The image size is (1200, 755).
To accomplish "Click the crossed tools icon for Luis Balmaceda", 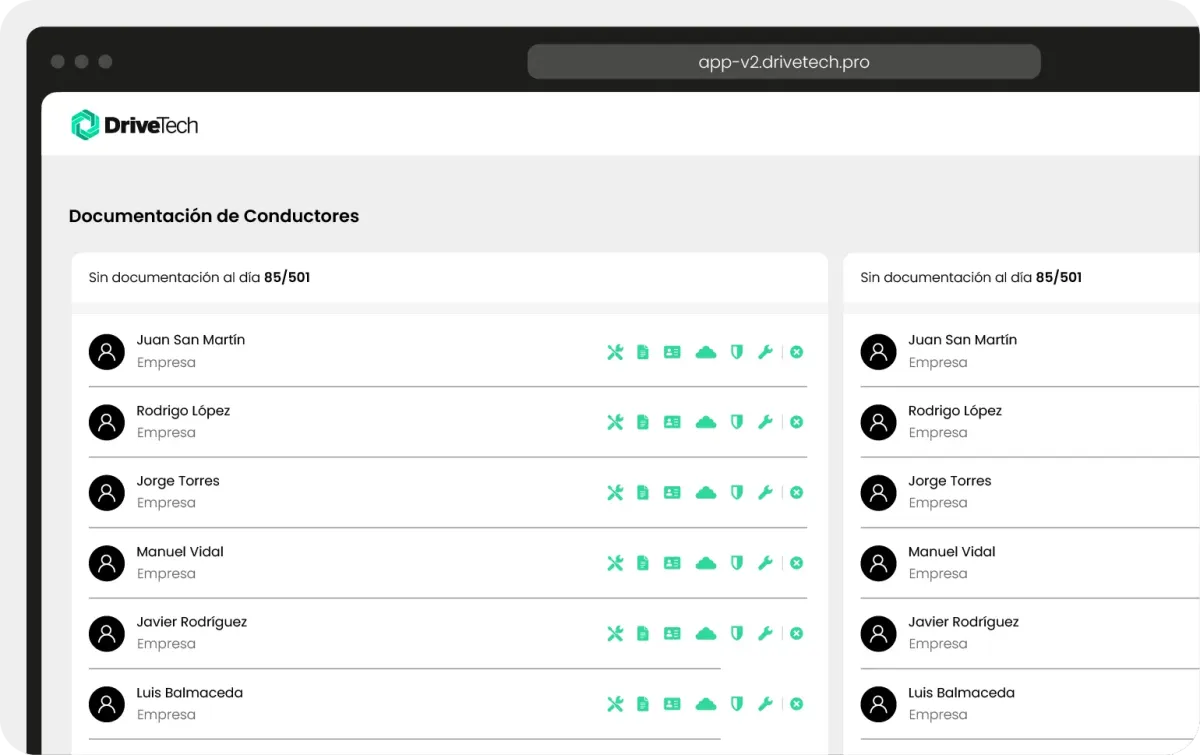I will [615, 704].
